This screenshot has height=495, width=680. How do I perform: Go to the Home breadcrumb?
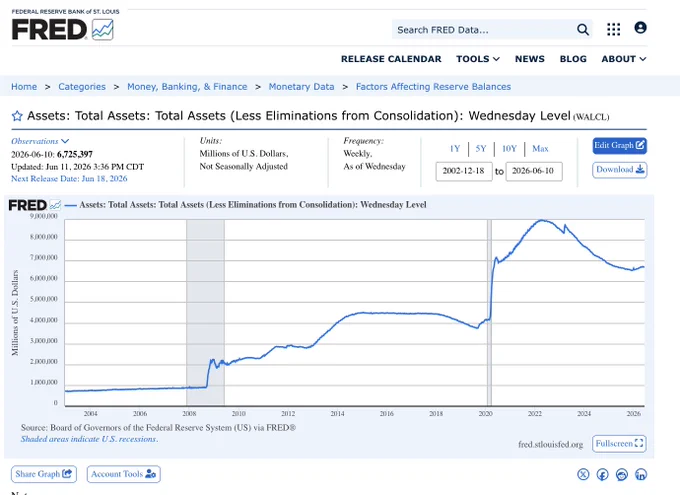coord(24,87)
